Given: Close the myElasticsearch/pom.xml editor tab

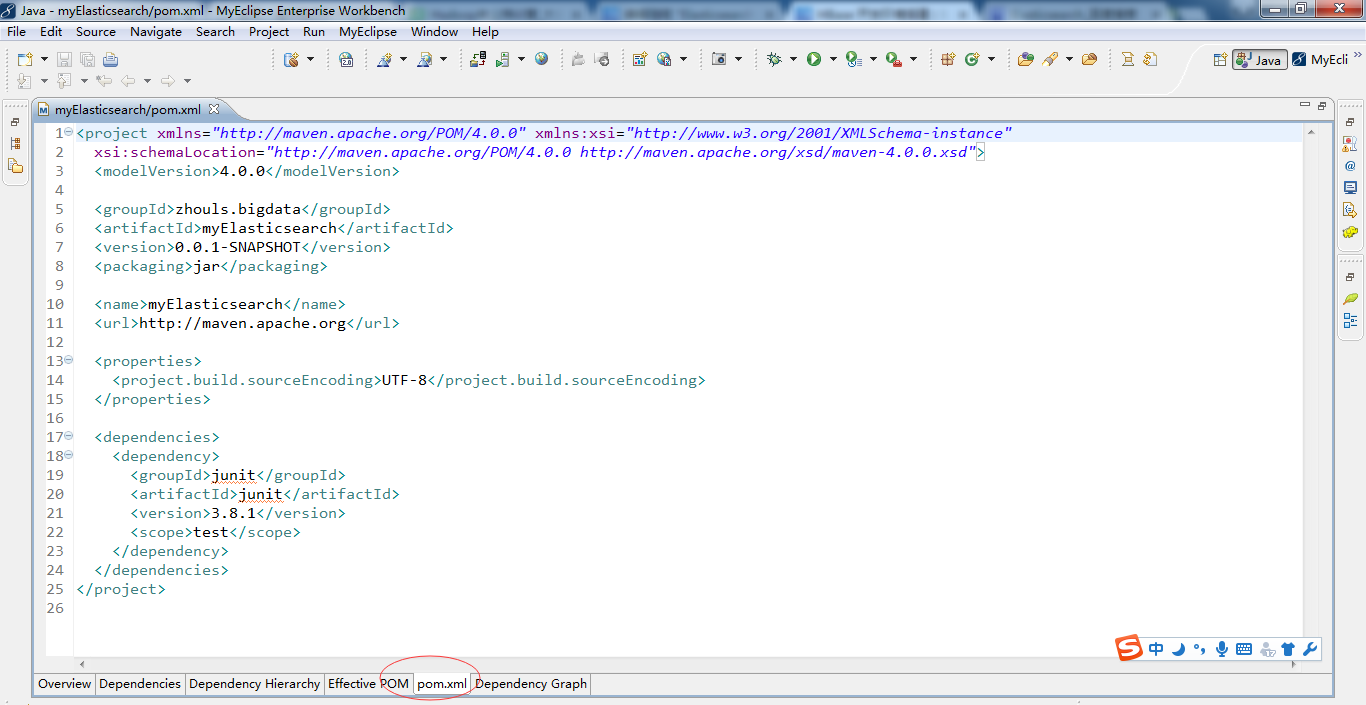Looking at the screenshot, I should click(213, 109).
